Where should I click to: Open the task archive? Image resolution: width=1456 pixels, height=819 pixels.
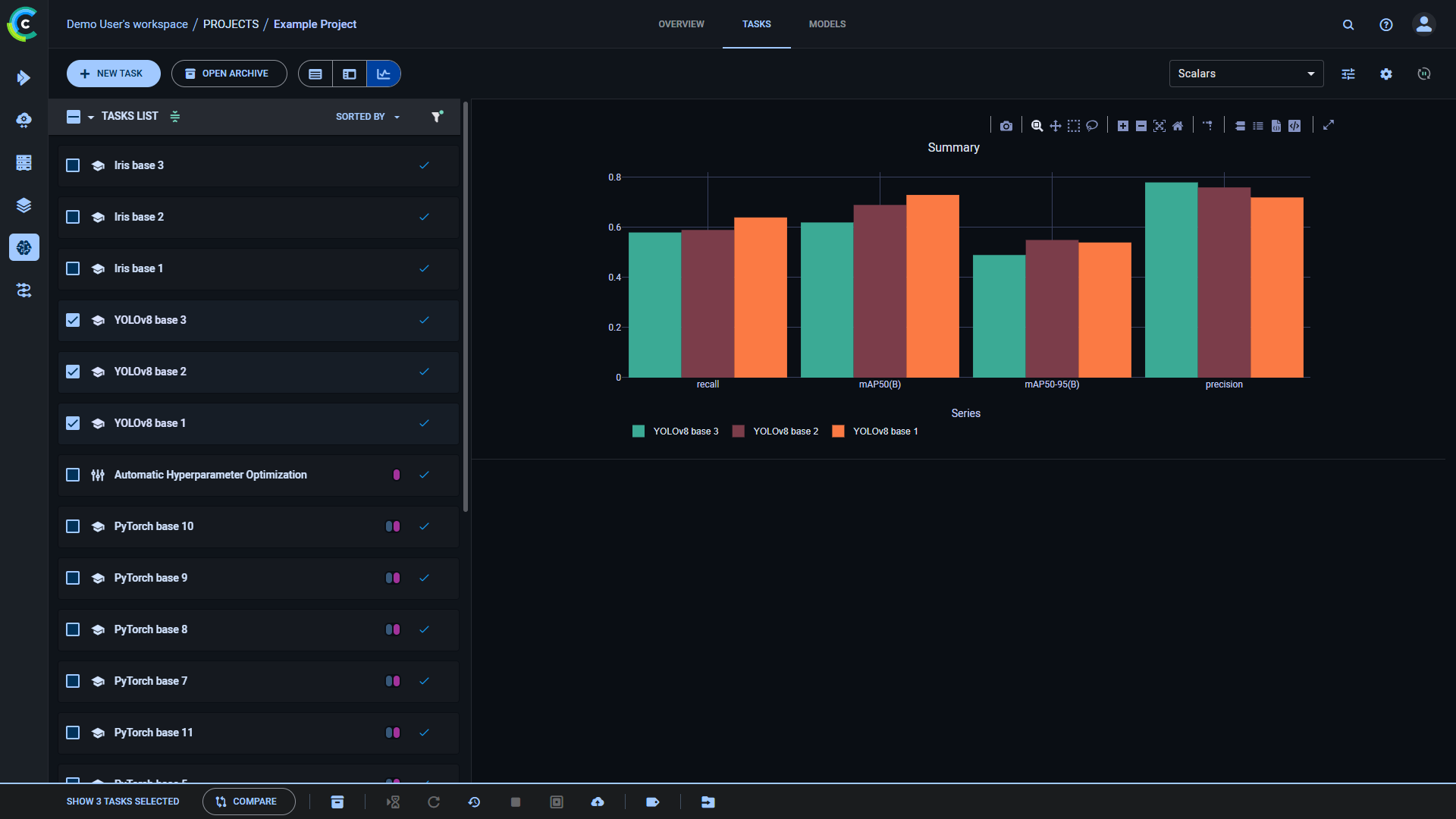pyautogui.click(x=229, y=74)
